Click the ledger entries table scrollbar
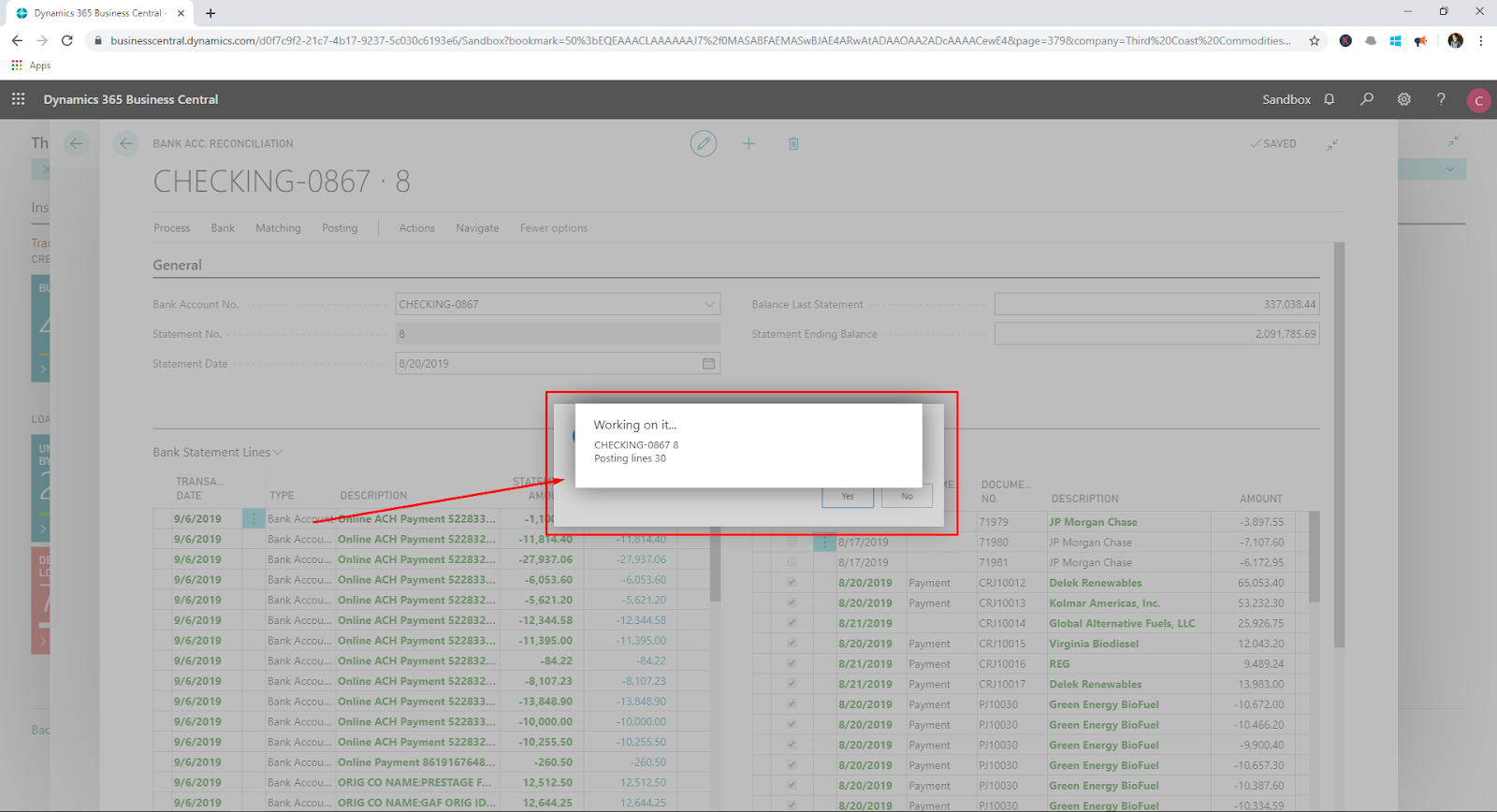1497x812 pixels. click(x=1314, y=557)
